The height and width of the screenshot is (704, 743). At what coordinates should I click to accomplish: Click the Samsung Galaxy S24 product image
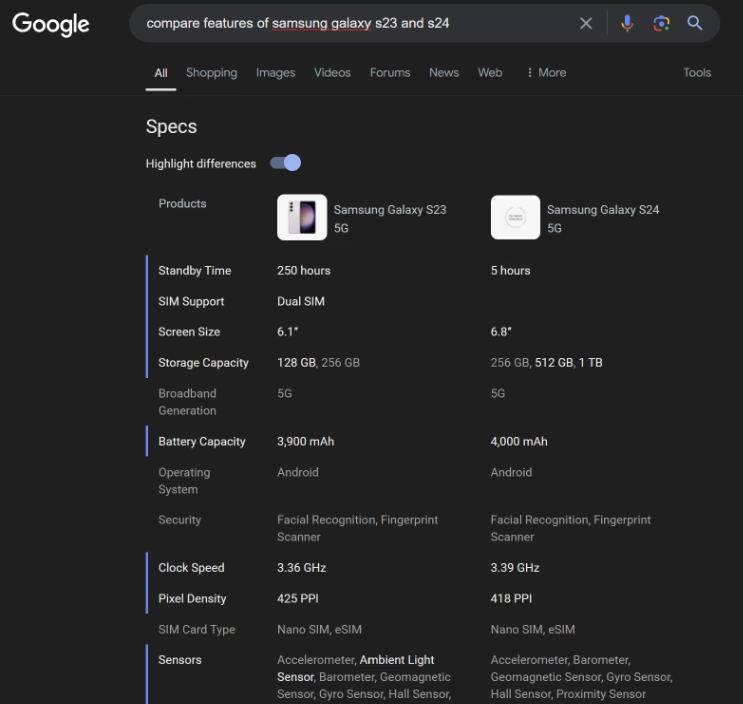pos(515,218)
